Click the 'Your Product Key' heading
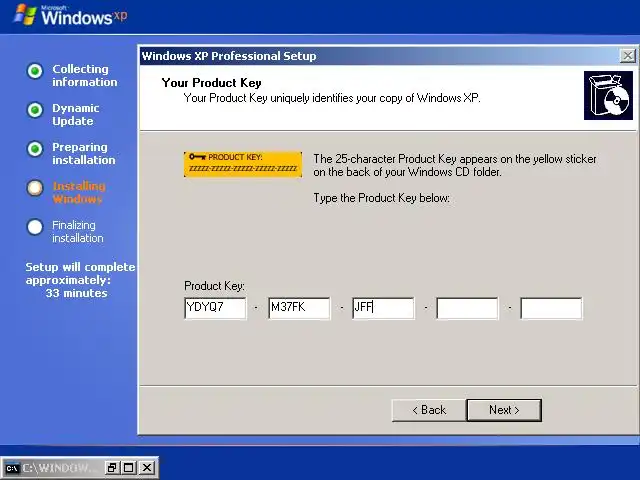The image size is (640, 480). click(211, 83)
